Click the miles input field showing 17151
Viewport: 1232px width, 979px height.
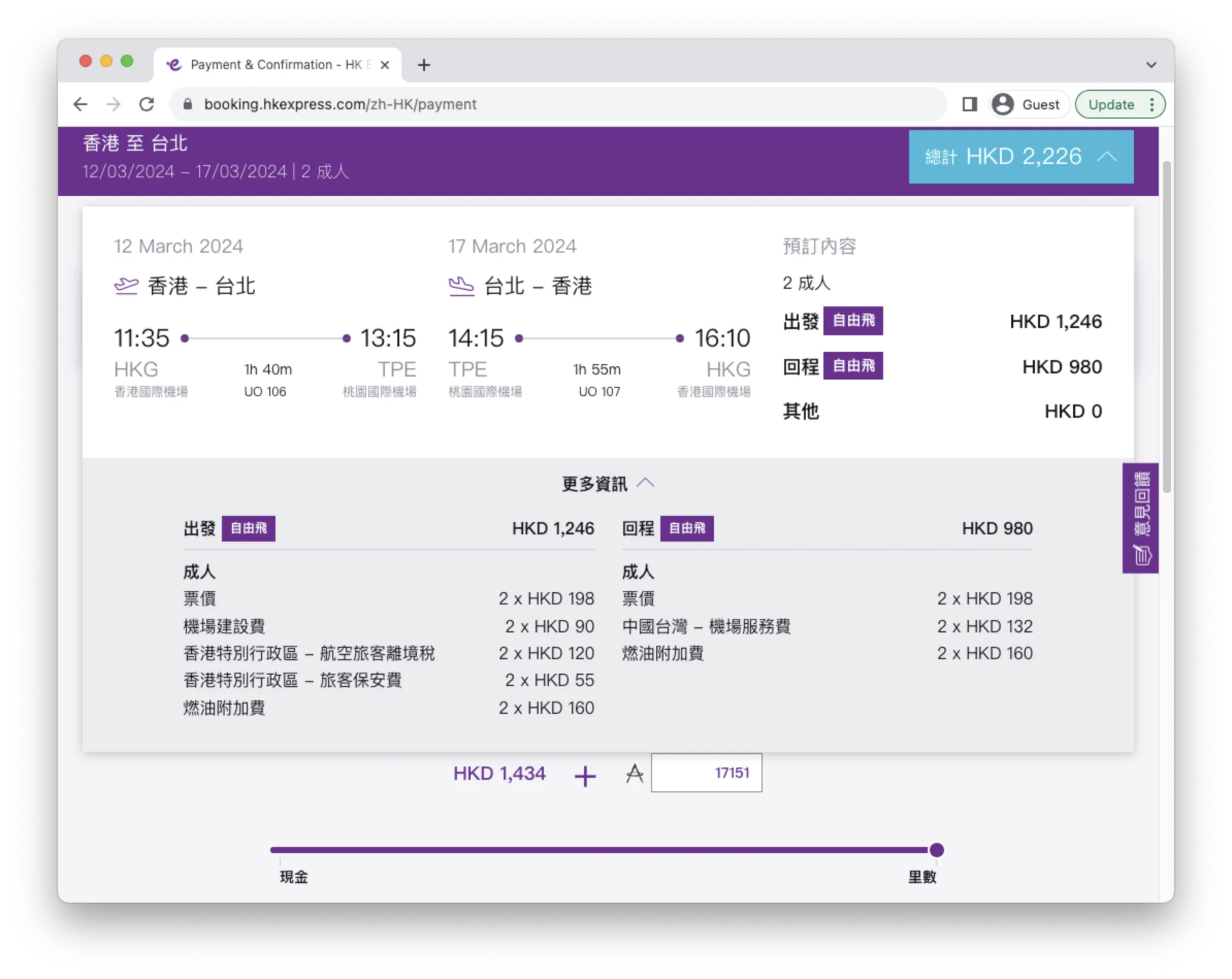point(706,773)
